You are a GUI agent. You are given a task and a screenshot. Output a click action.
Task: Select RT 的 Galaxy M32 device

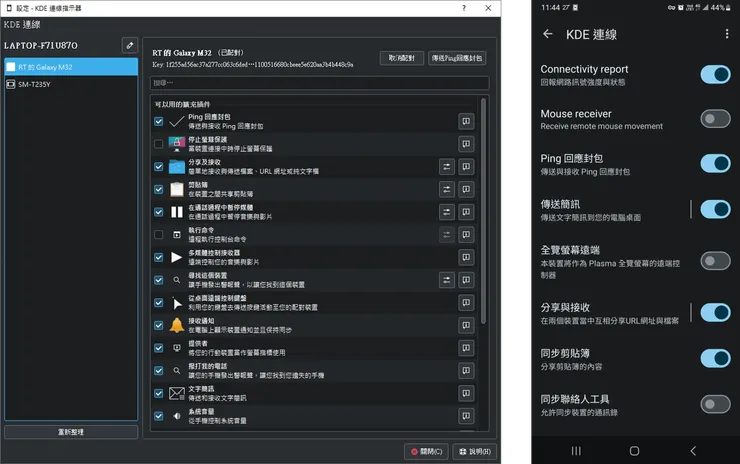(x=71, y=67)
